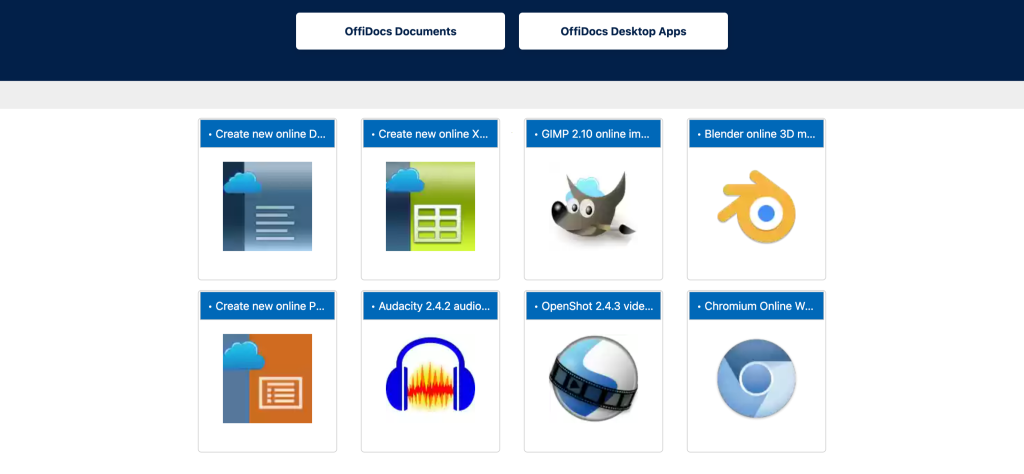Launch OpenShot via the film-strip sphere icon
The height and width of the screenshot is (474, 1024).
pos(593,379)
